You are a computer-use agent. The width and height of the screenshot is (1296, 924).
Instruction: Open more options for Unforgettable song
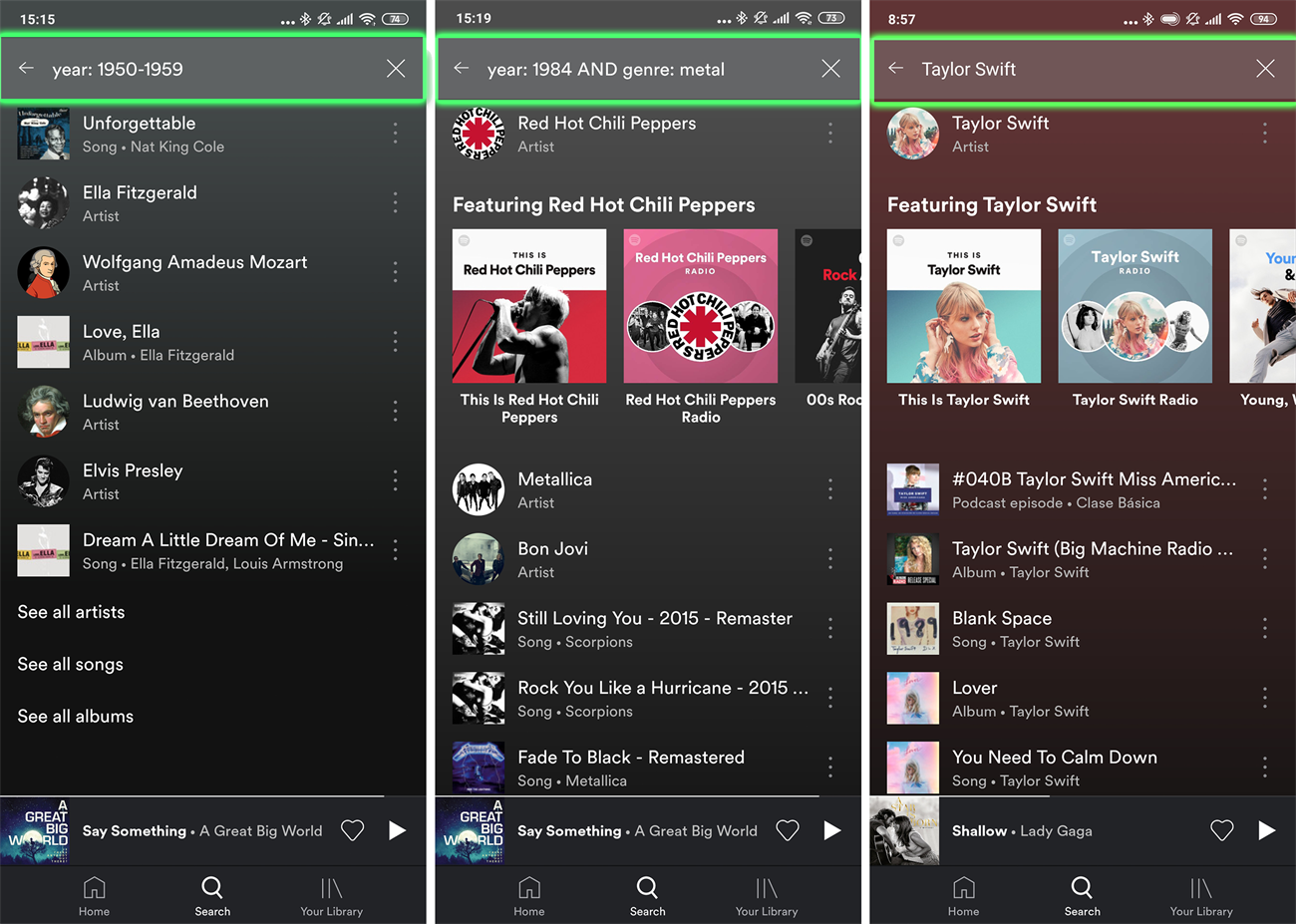click(396, 134)
